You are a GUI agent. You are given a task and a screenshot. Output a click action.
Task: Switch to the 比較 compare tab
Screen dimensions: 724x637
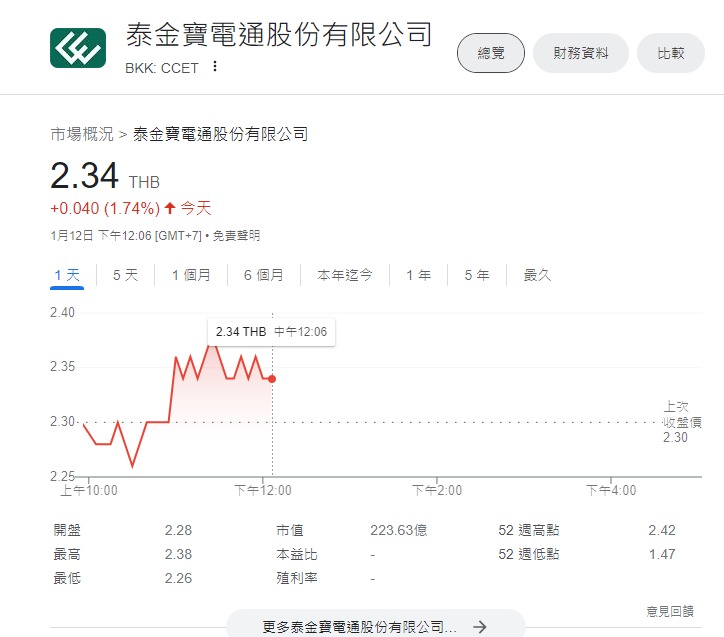tap(671, 53)
